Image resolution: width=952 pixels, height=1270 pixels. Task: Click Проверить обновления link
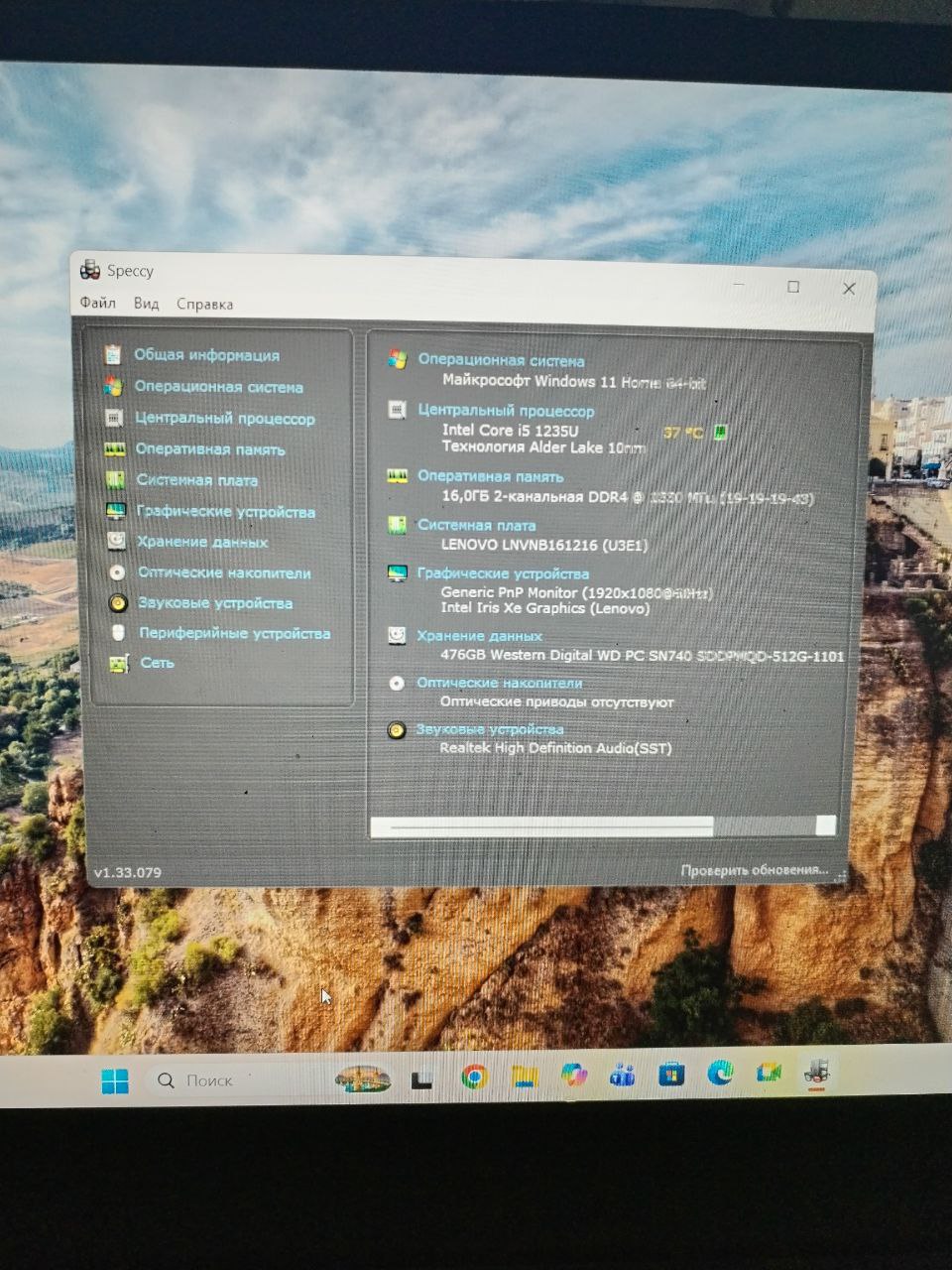754,870
